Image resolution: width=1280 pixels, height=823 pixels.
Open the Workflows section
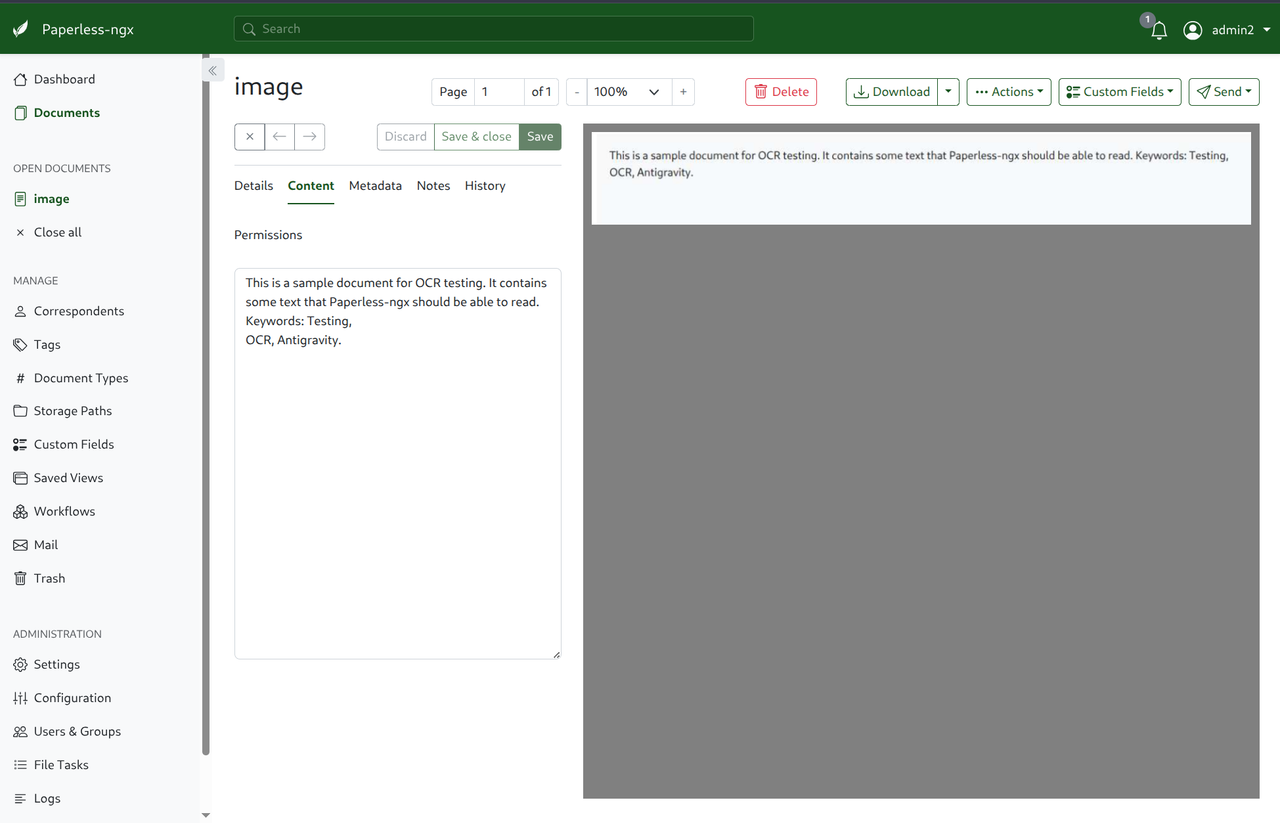pos(64,511)
